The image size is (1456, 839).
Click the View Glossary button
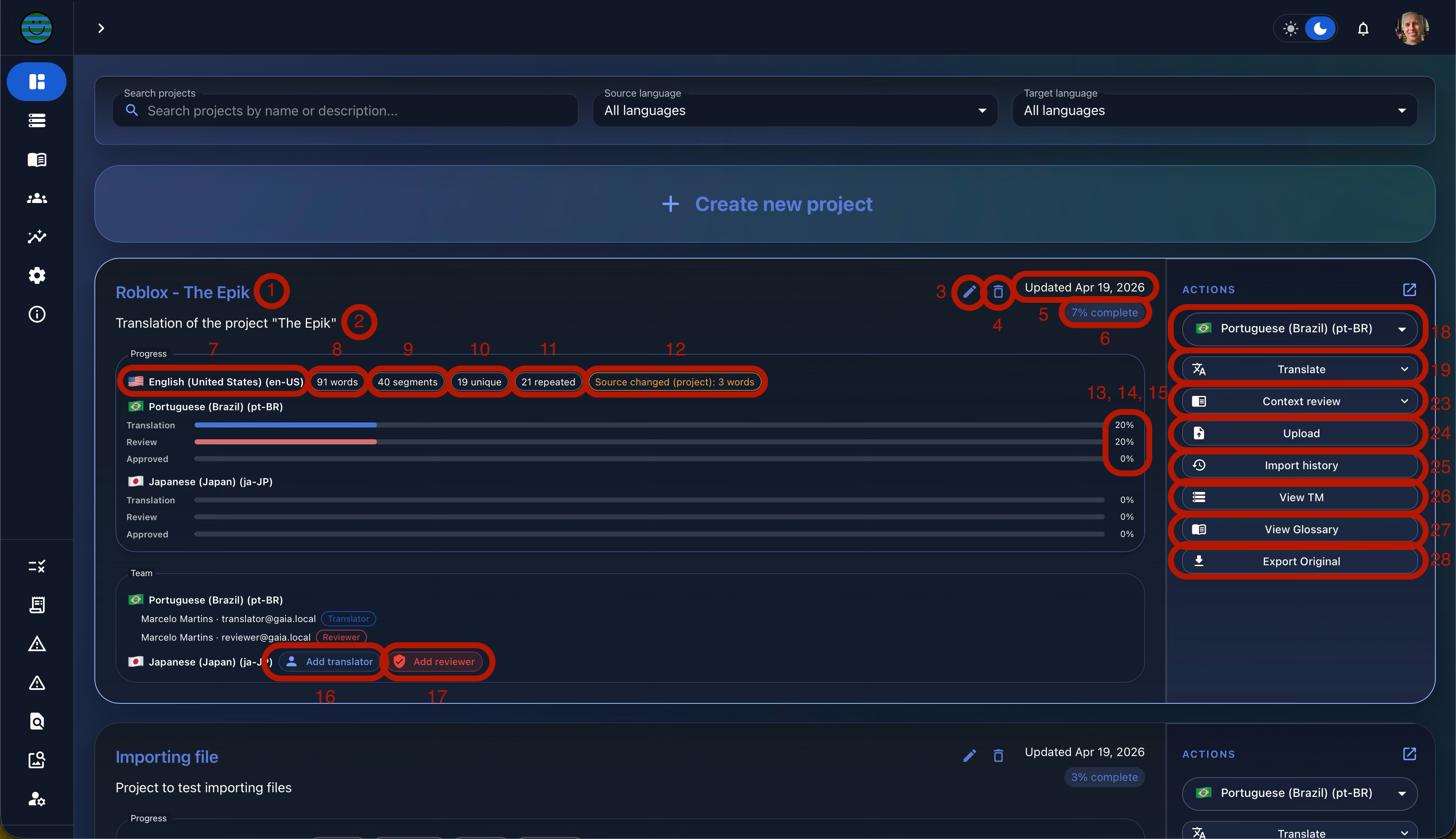coord(1300,529)
